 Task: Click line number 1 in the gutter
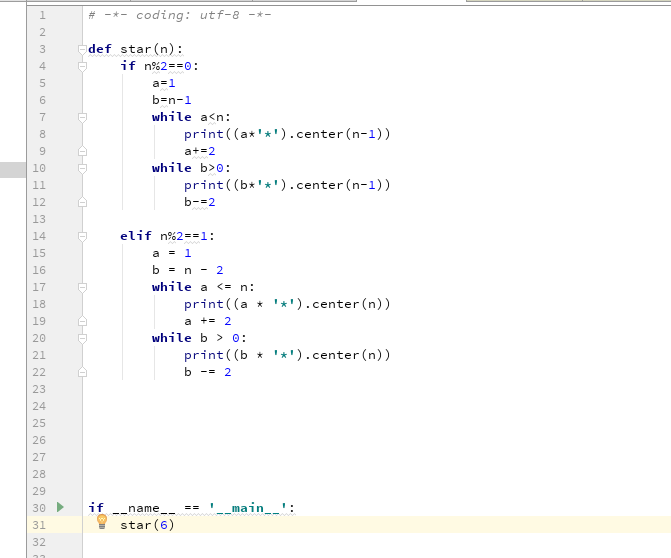(42, 15)
